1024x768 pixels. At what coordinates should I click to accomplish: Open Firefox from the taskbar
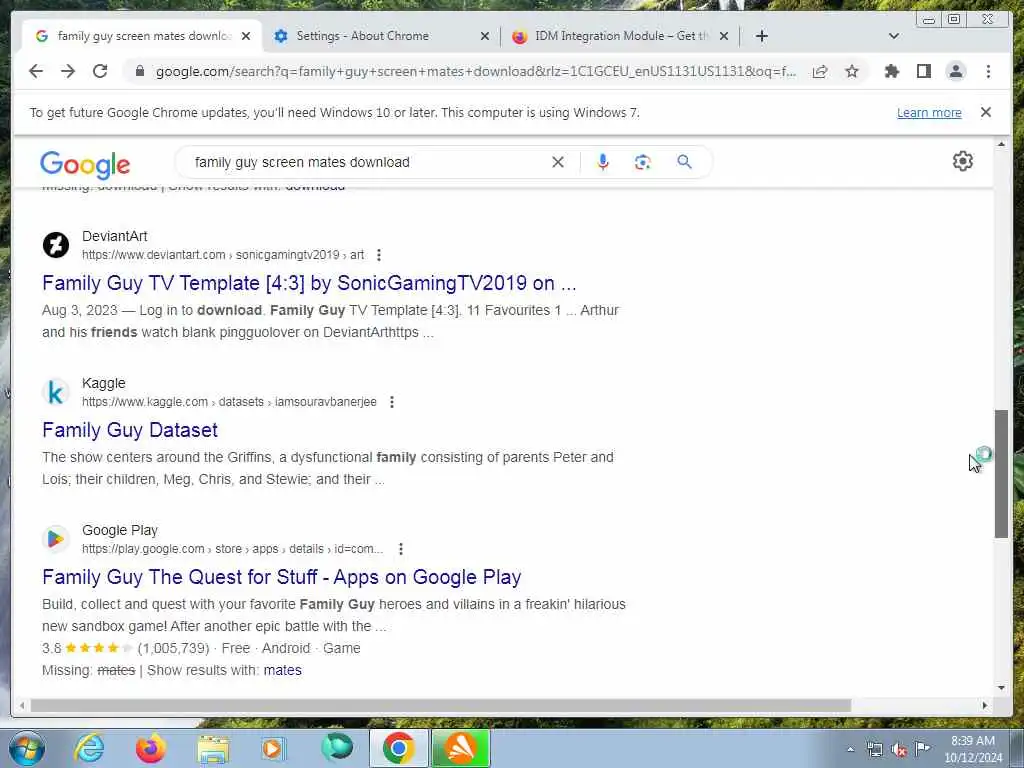(151, 748)
